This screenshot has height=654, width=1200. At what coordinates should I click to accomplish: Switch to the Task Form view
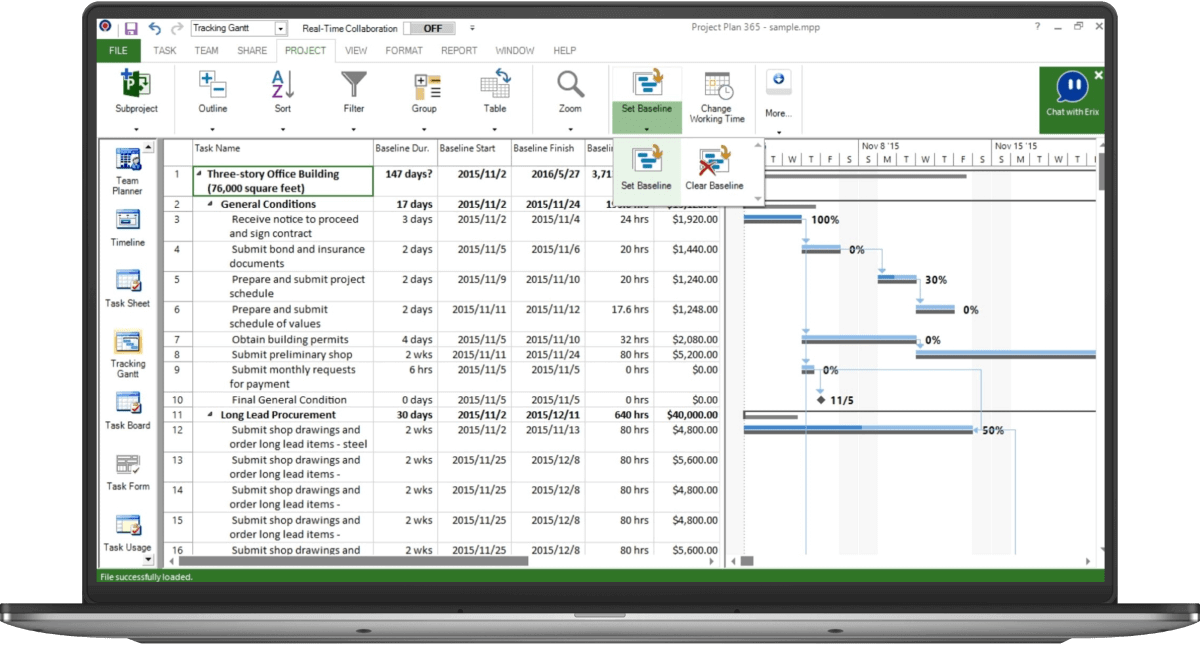click(x=127, y=472)
